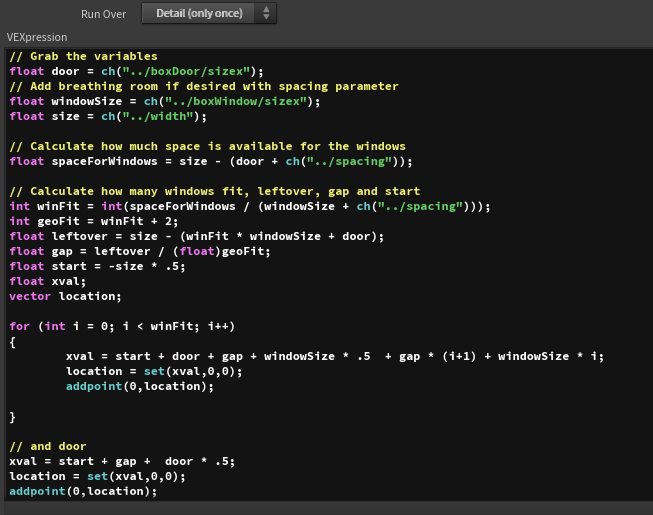
Task: Place cursor in "// and door" comment
Action: point(48,446)
